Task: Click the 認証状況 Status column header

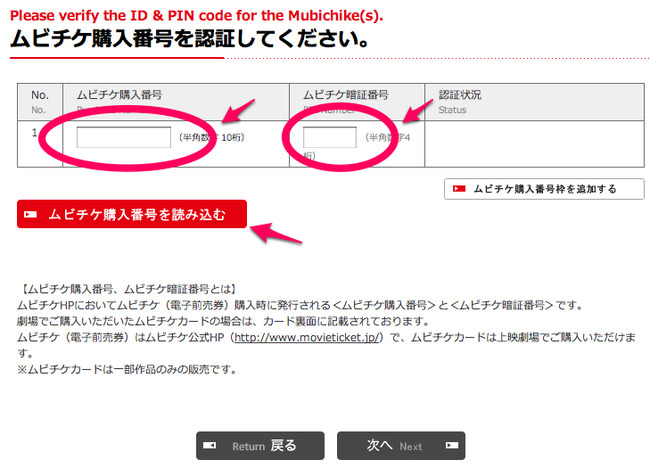Action: coord(534,102)
